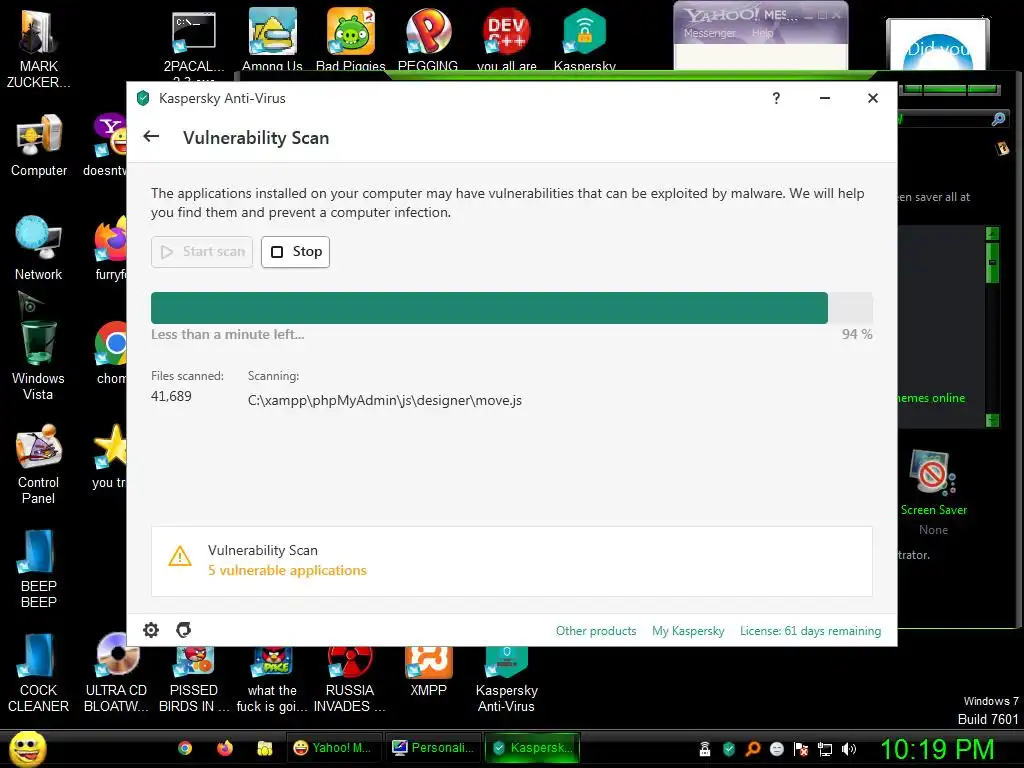1024x768 pixels.
Task: Open Kaspersky support headset icon
Action: tap(184, 630)
